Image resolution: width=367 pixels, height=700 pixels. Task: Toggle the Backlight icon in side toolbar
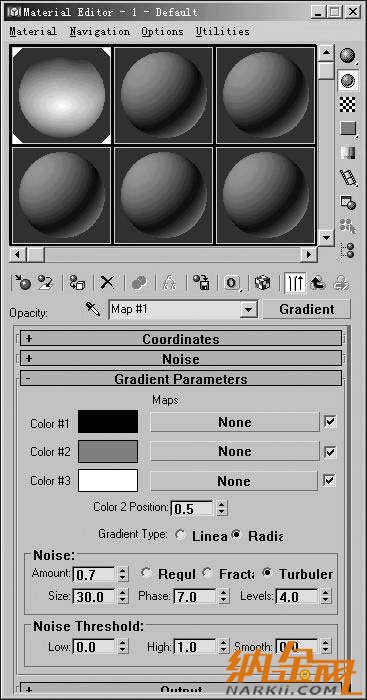coord(348,80)
